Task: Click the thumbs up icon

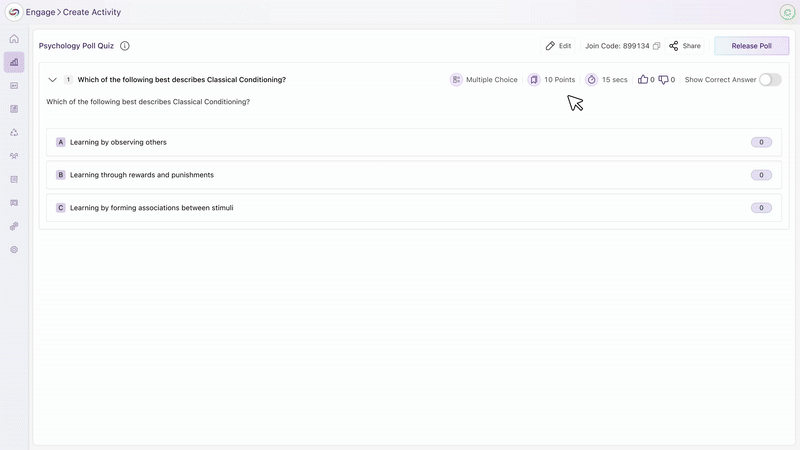Action: click(643, 79)
